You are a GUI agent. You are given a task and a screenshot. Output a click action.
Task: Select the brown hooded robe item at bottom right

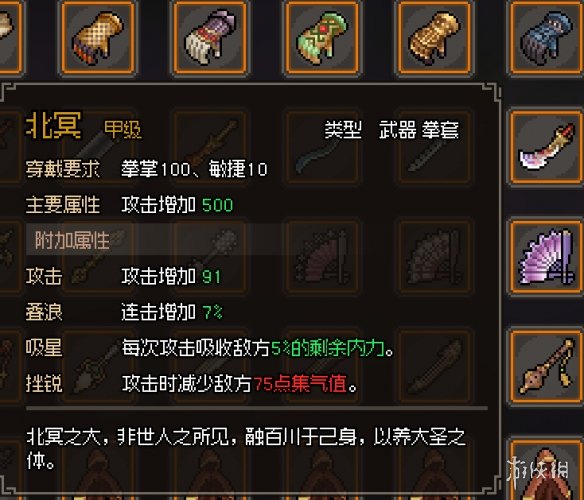click(546, 469)
